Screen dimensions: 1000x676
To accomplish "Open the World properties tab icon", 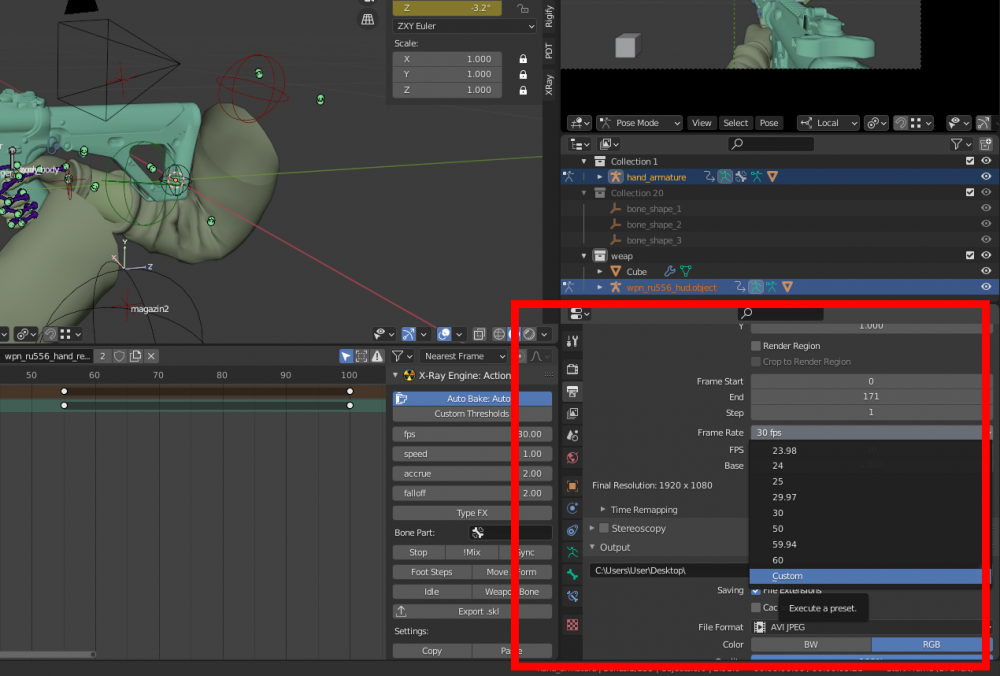I will tap(572, 458).
